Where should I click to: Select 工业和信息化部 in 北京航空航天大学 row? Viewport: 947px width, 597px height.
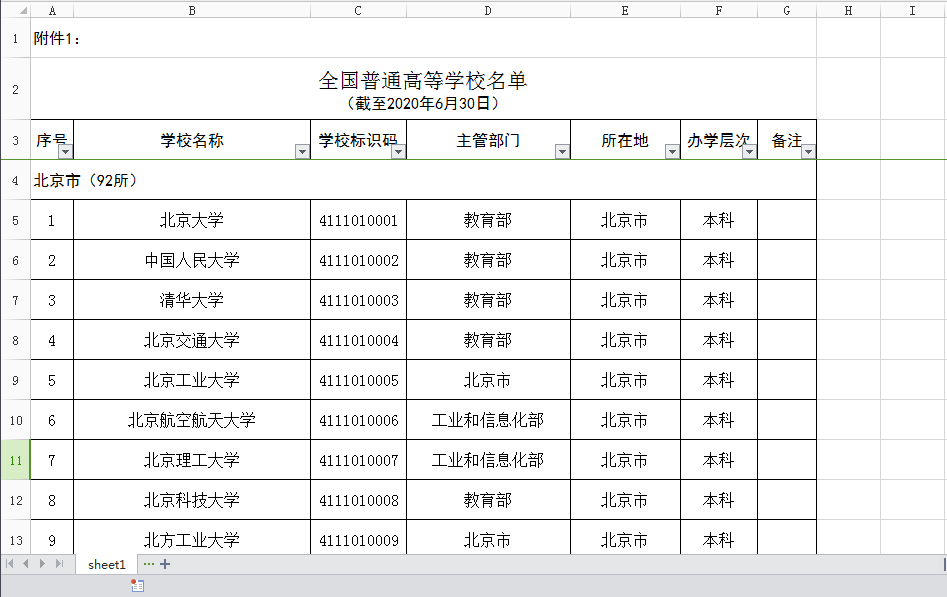point(488,419)
